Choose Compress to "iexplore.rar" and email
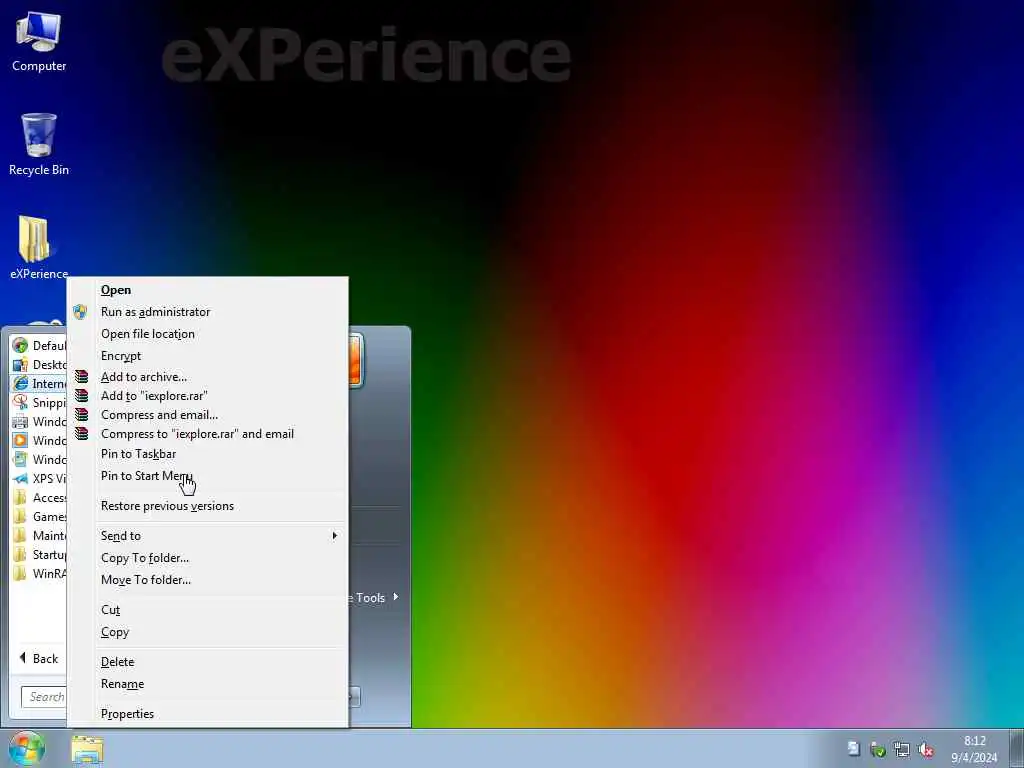The image size is (1024, 768). [x=197, y=434]
